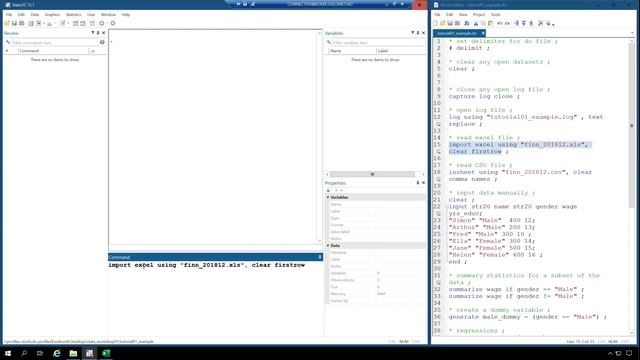Click the Break icon in Stata toolbar
The image size is (640, 360).
pyautogui.click(x=113, y=23)
